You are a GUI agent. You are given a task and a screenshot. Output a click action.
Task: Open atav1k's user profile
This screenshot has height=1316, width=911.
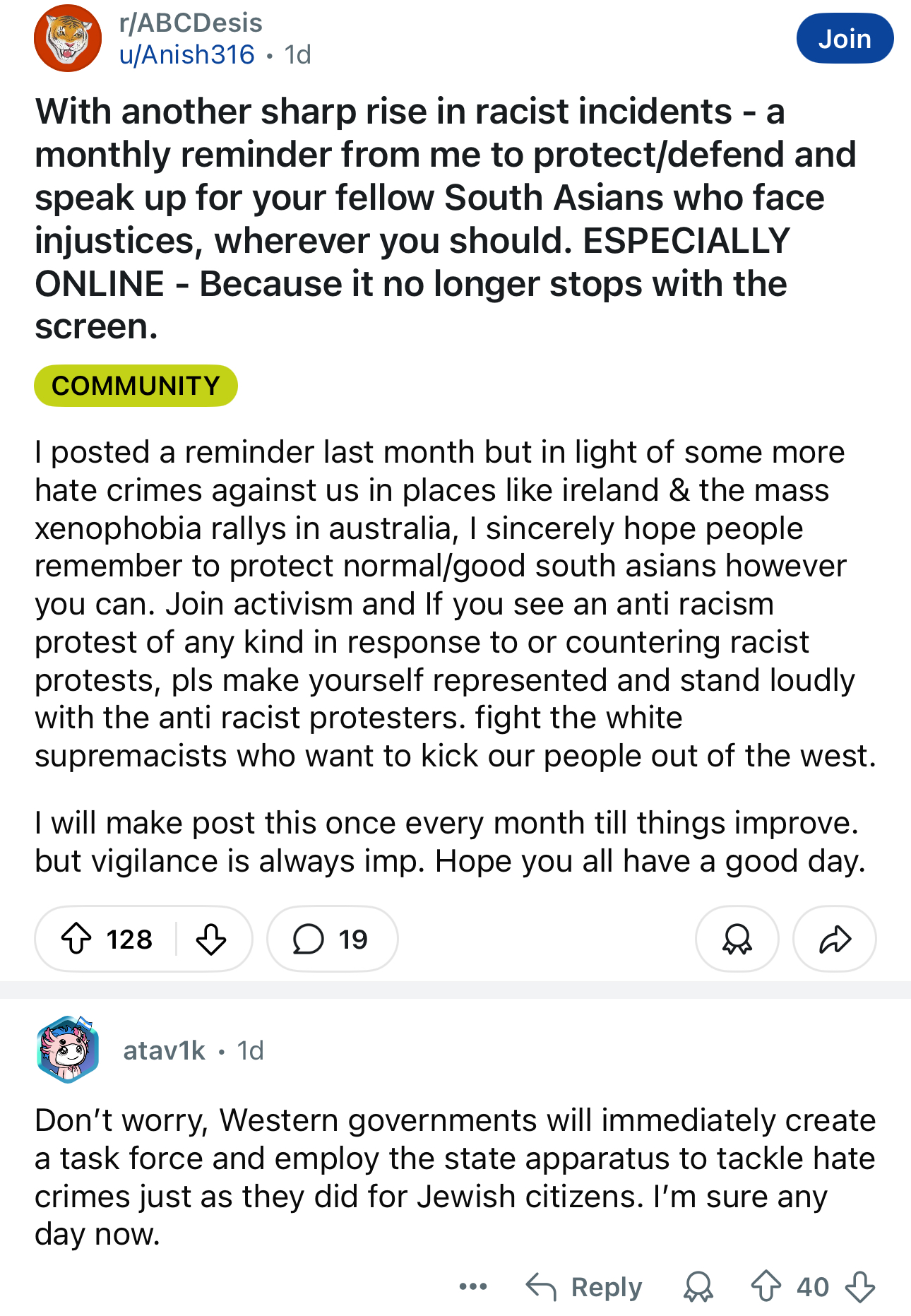pyautogui.click(x=164, y=1050)
